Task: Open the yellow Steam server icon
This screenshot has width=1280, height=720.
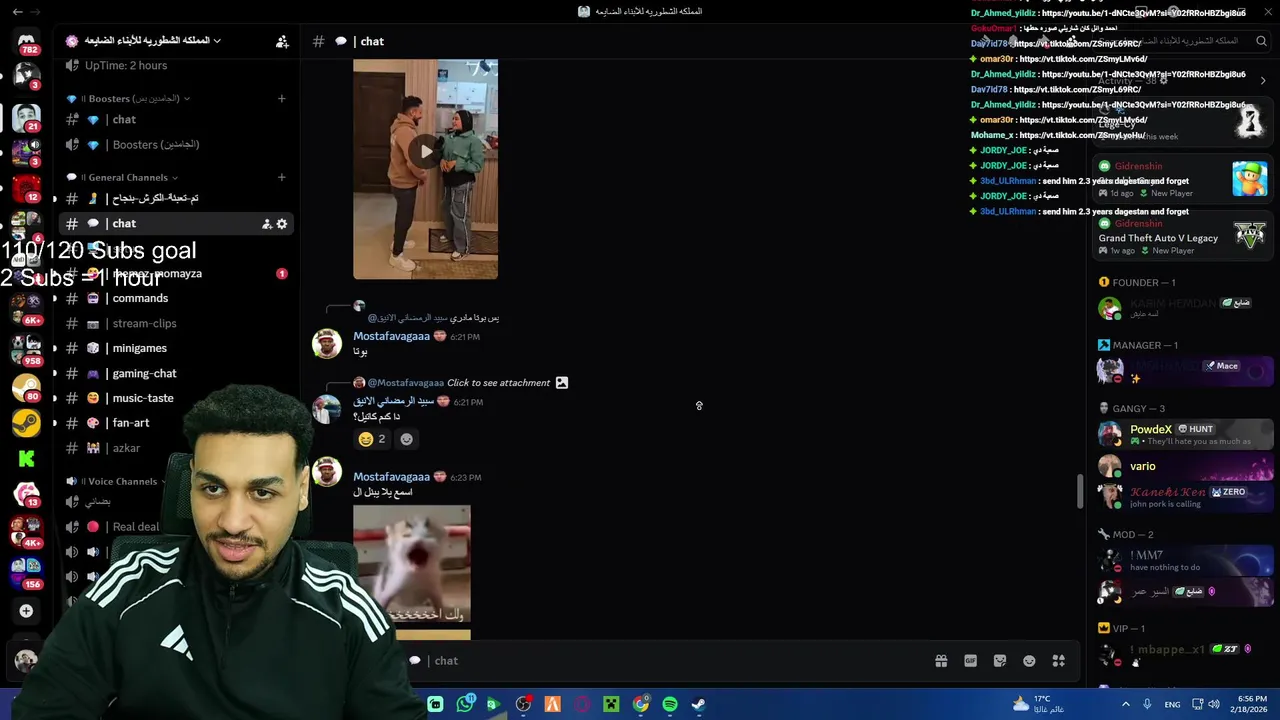Action: tap(27, 423)
